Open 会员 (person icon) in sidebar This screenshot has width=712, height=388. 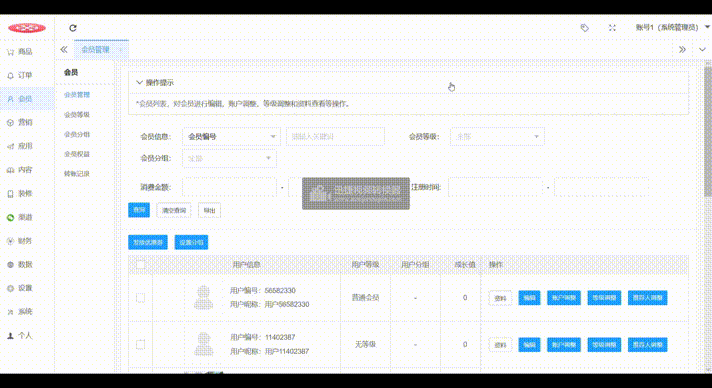20,99
